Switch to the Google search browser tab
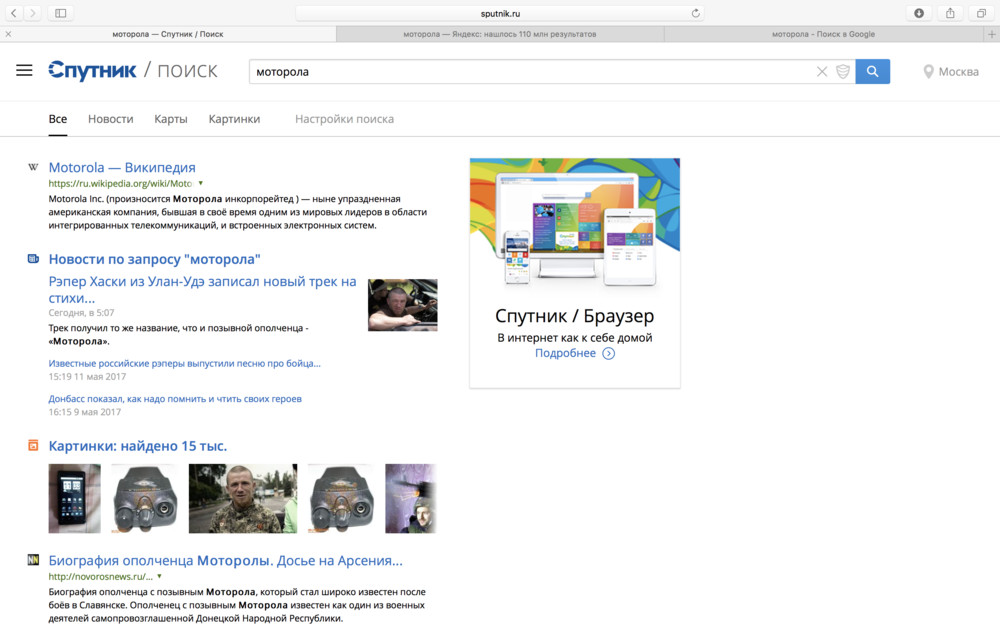This screenshot has width=1000, height=625. 823,34
